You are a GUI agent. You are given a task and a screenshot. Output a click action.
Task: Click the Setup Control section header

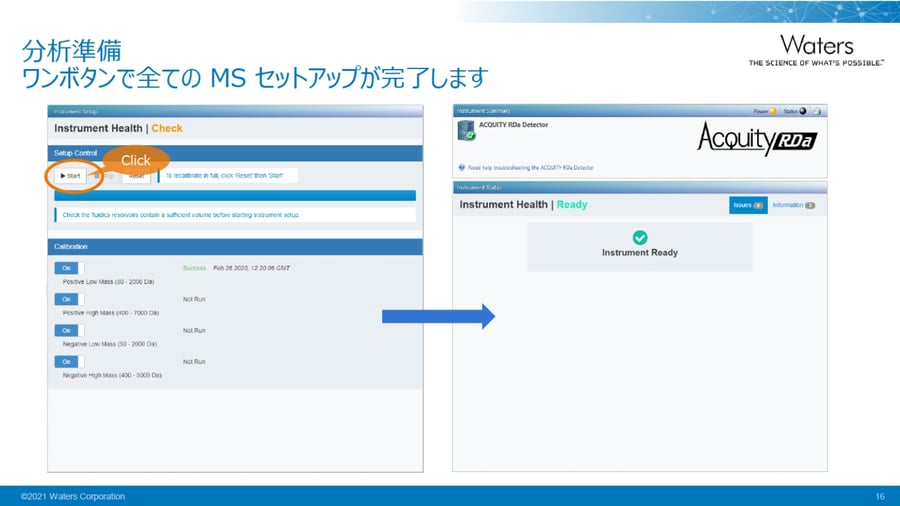(235, 153)
